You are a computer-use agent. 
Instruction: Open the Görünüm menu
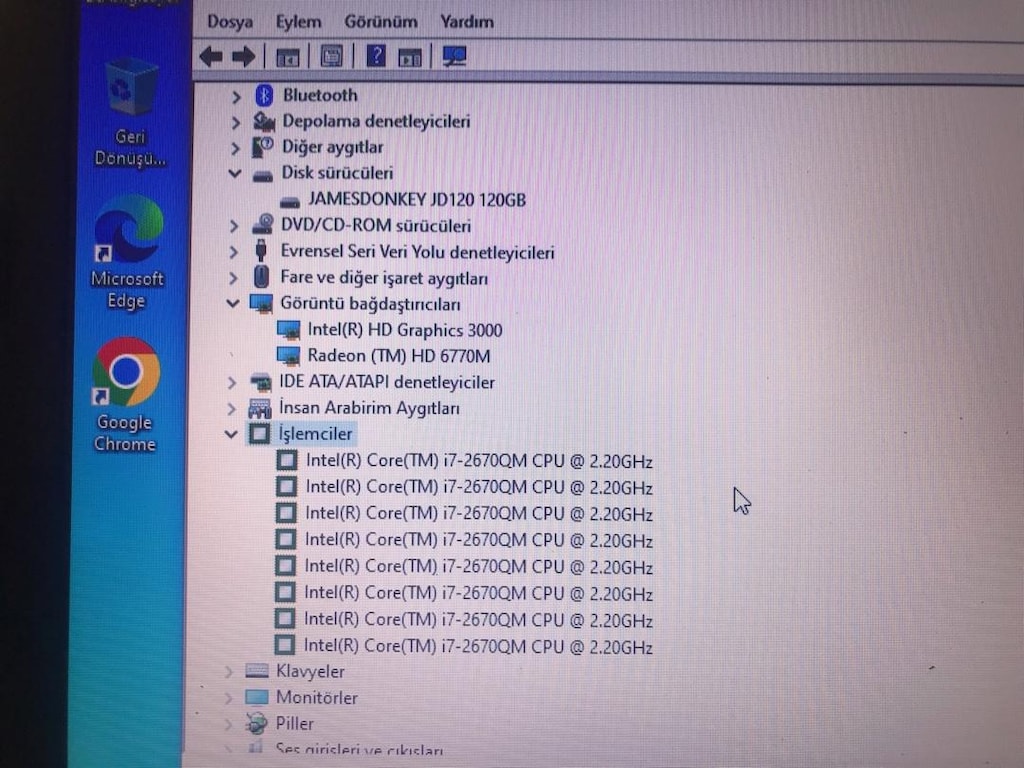pos(381,22)
